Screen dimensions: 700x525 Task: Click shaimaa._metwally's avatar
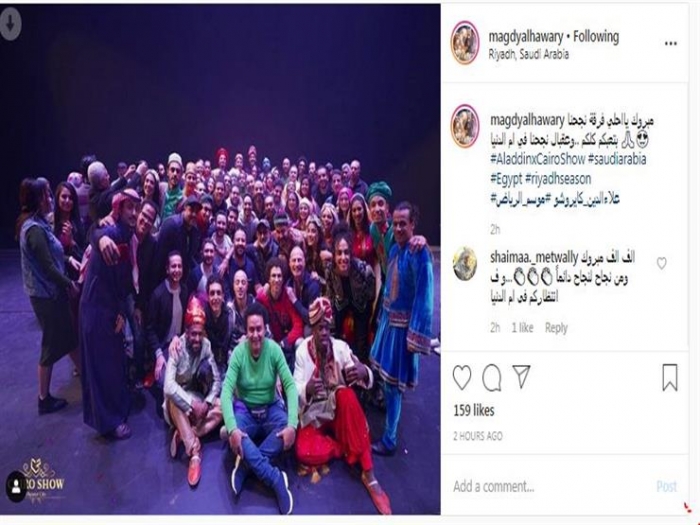click(x=465, y=263)
